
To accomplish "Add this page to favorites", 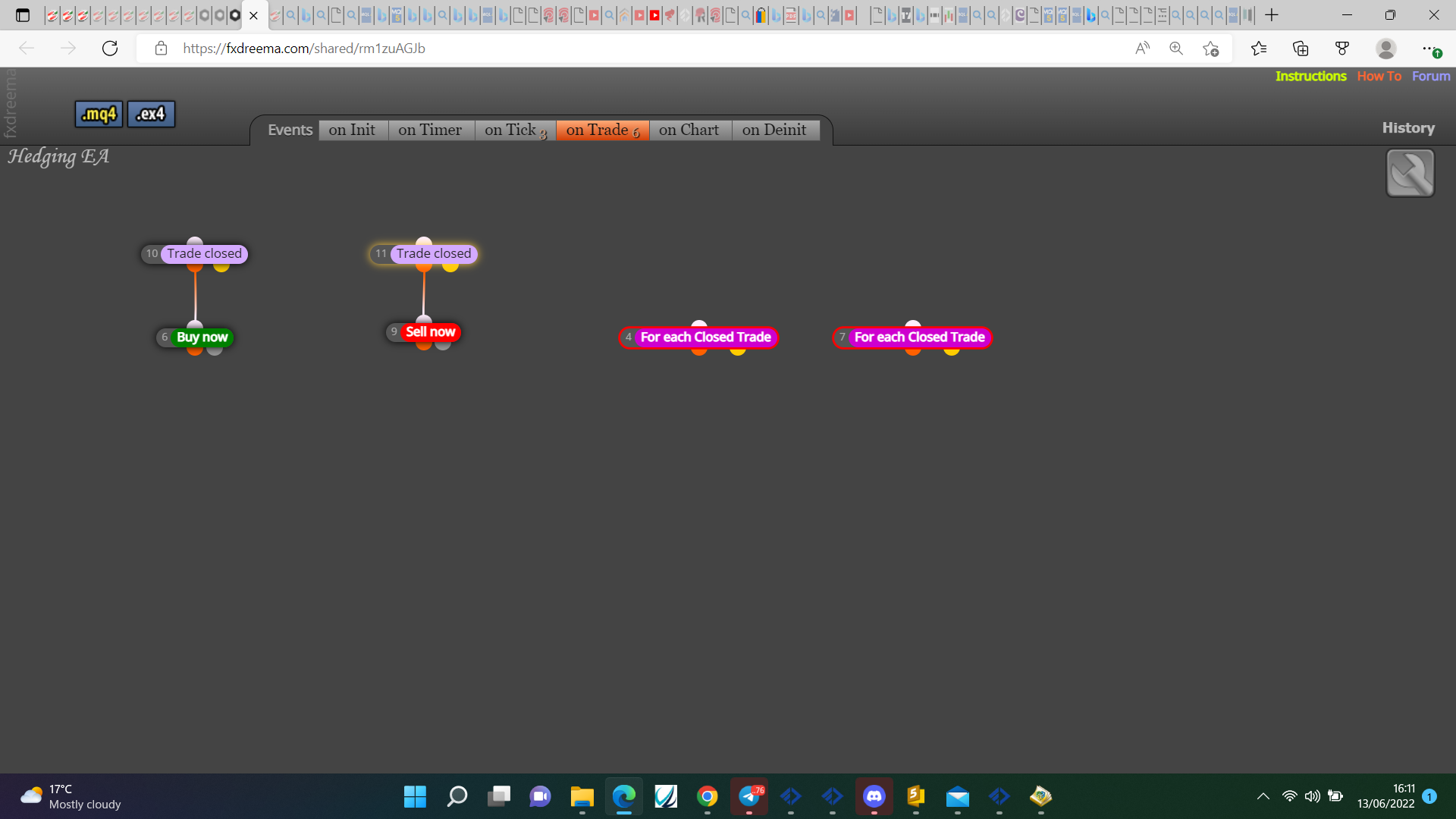I will tap(1211, 49).
